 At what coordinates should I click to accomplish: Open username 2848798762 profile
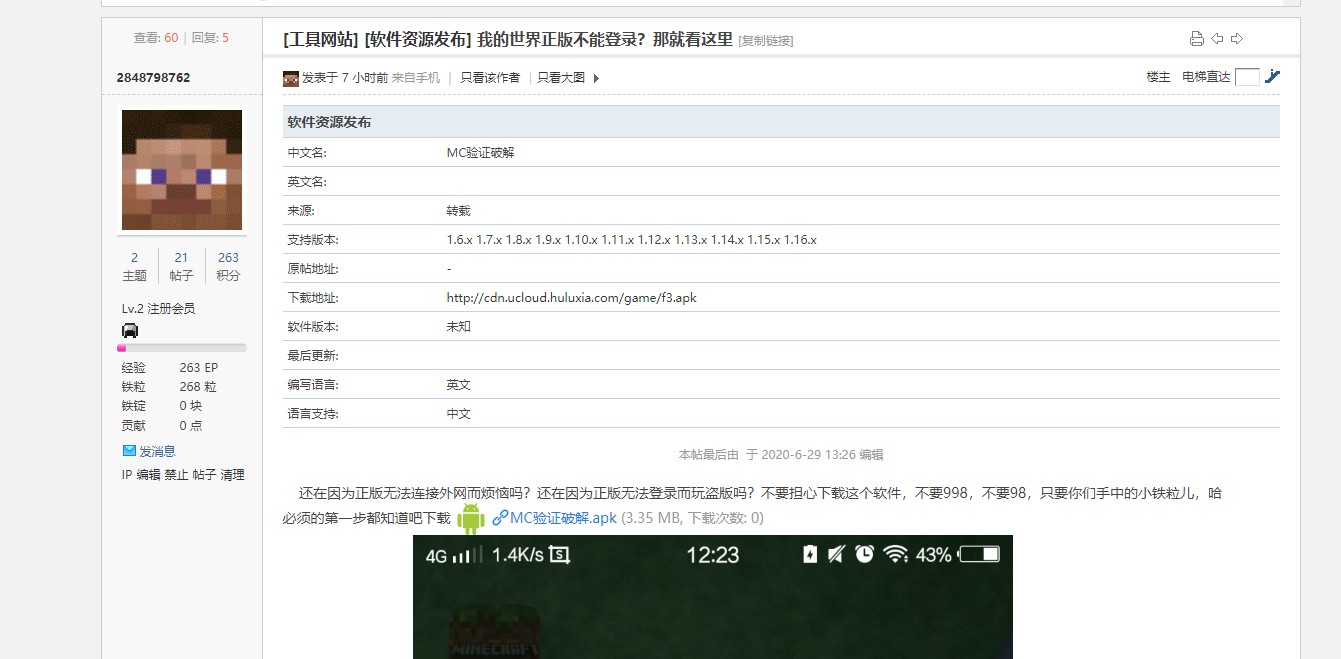pos(153,77)
